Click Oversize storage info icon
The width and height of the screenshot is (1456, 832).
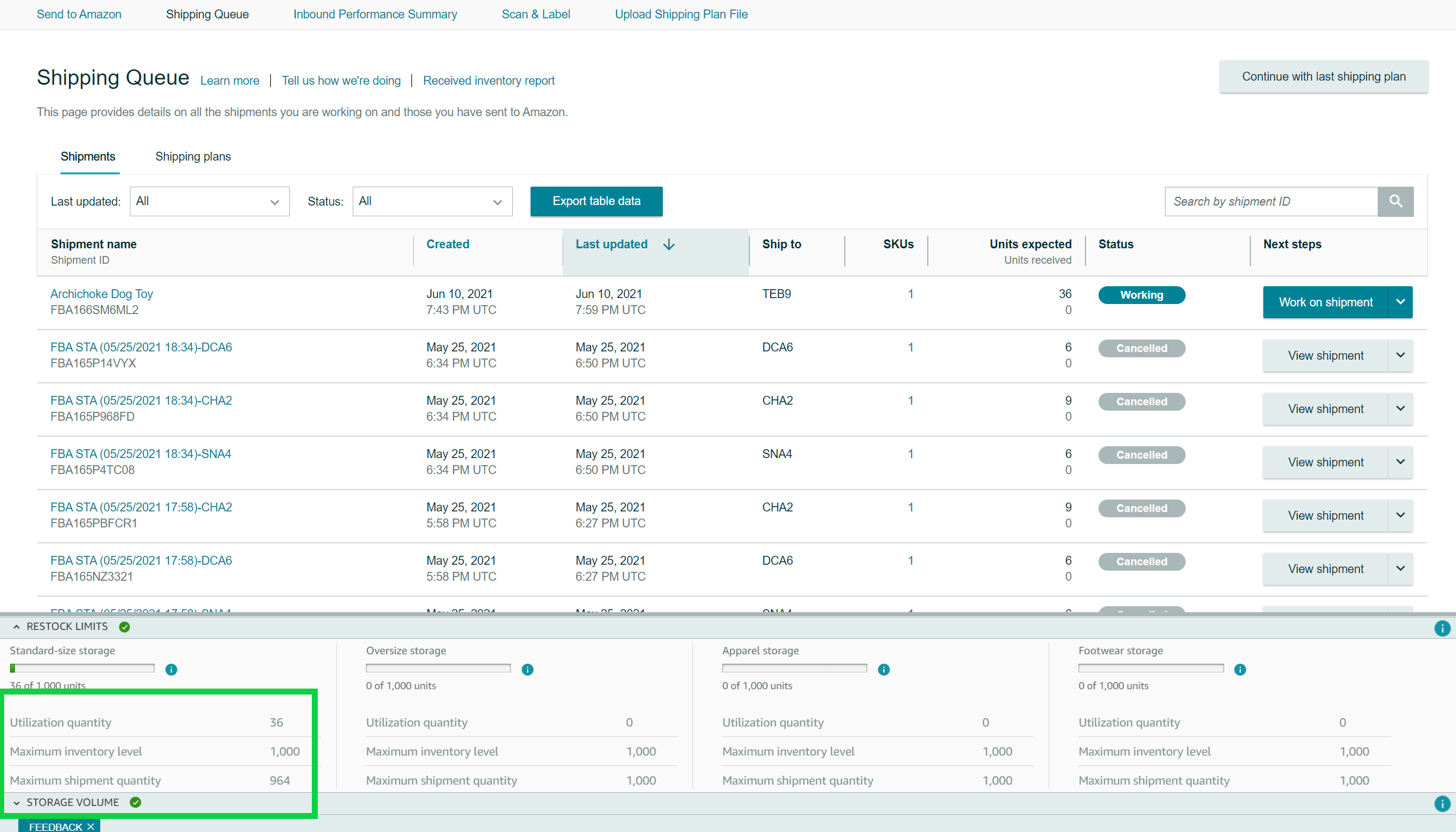tap(528, 670)
